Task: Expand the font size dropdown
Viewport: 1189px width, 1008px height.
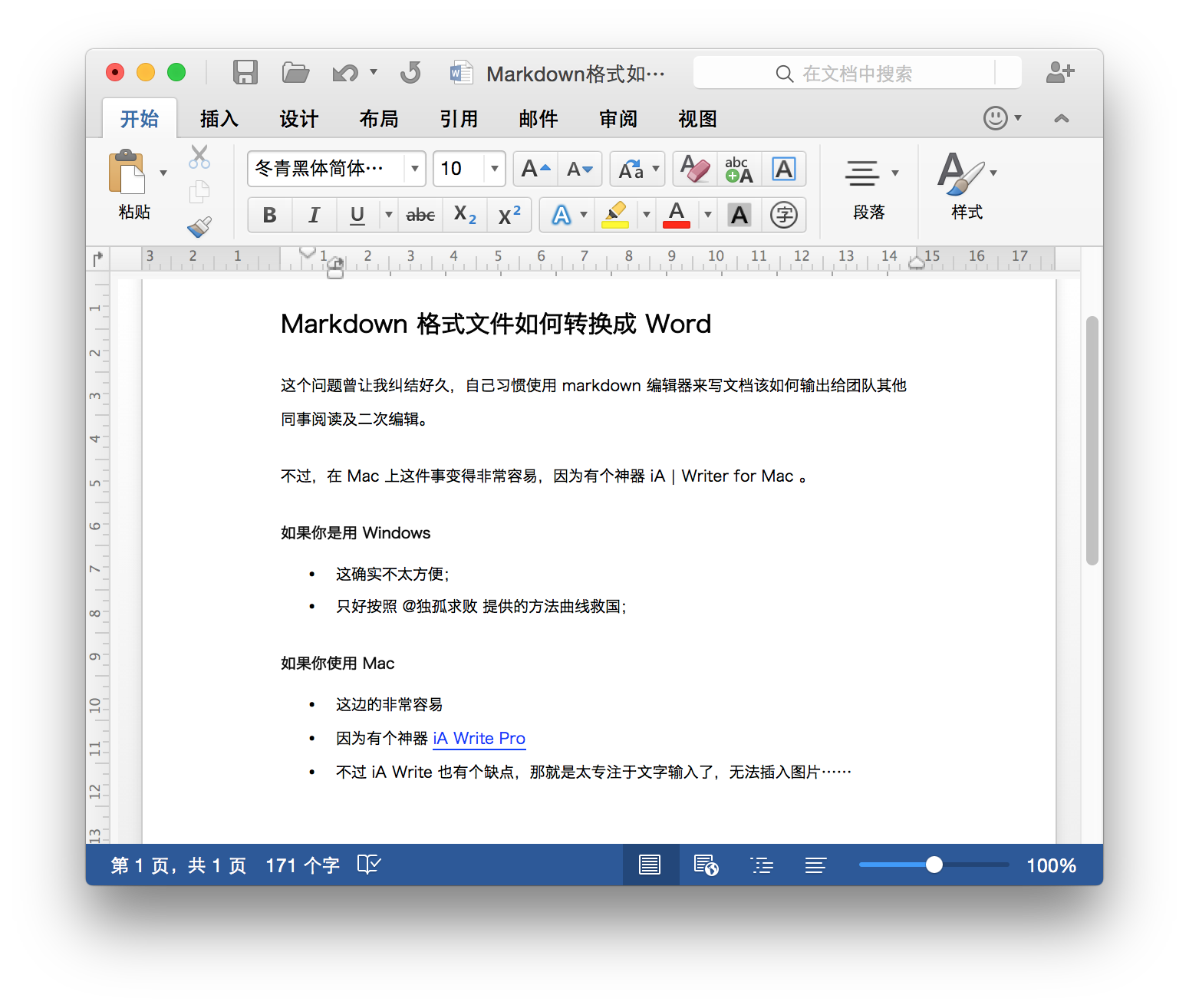Action: (x=494, y=169)
